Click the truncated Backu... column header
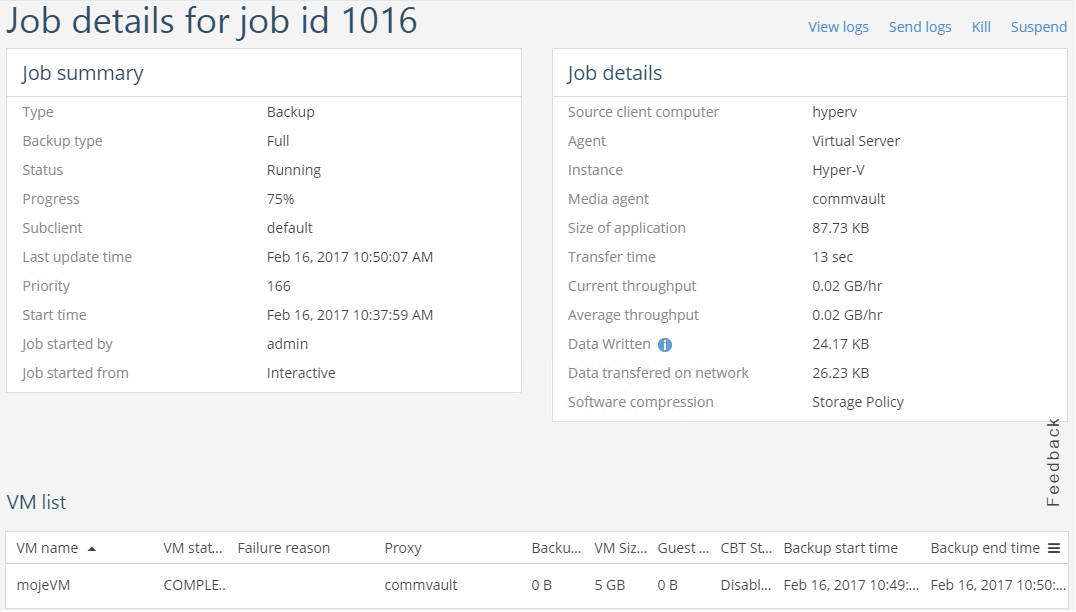 coord(556,548)
